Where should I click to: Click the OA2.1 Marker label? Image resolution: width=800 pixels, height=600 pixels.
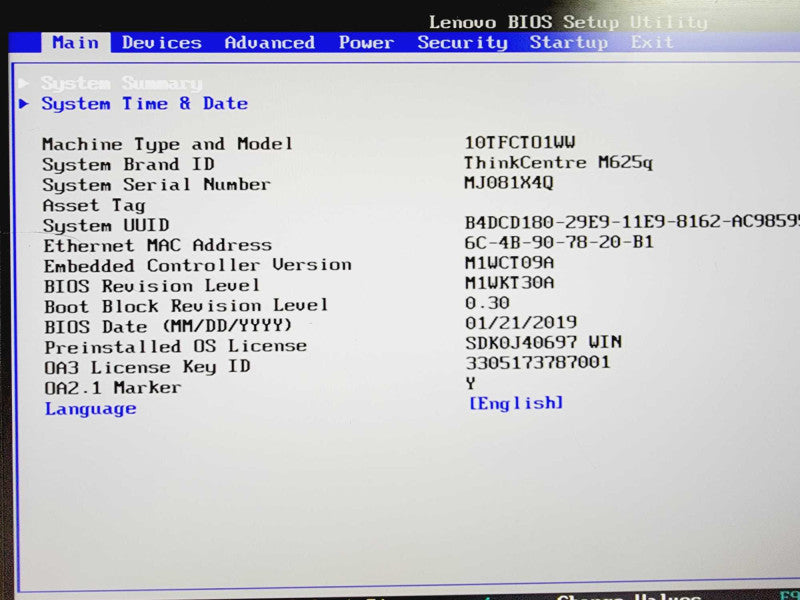coord(113,388)
